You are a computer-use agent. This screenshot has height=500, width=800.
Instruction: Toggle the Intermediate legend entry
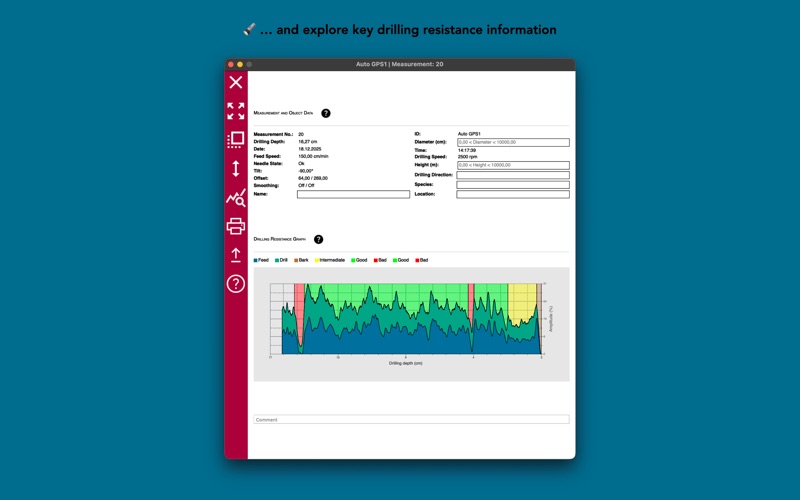(x=330, y=260)
